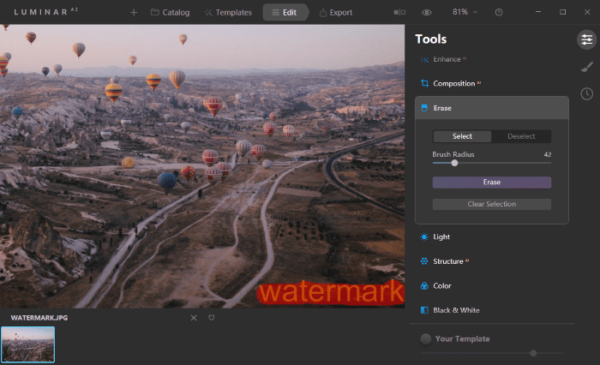600x365 pixels.
Task: Click the Erase tool icon
Action: (x=424, y=108)
